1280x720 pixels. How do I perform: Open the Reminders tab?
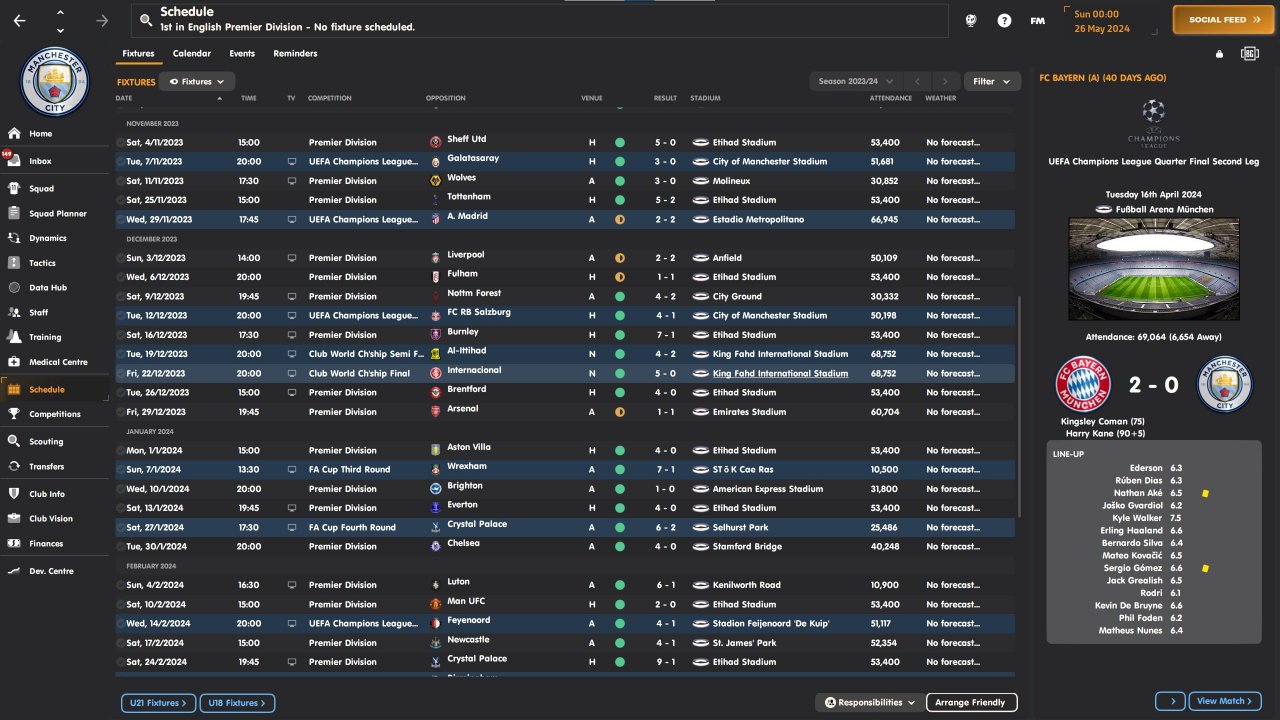click(295, 54)
